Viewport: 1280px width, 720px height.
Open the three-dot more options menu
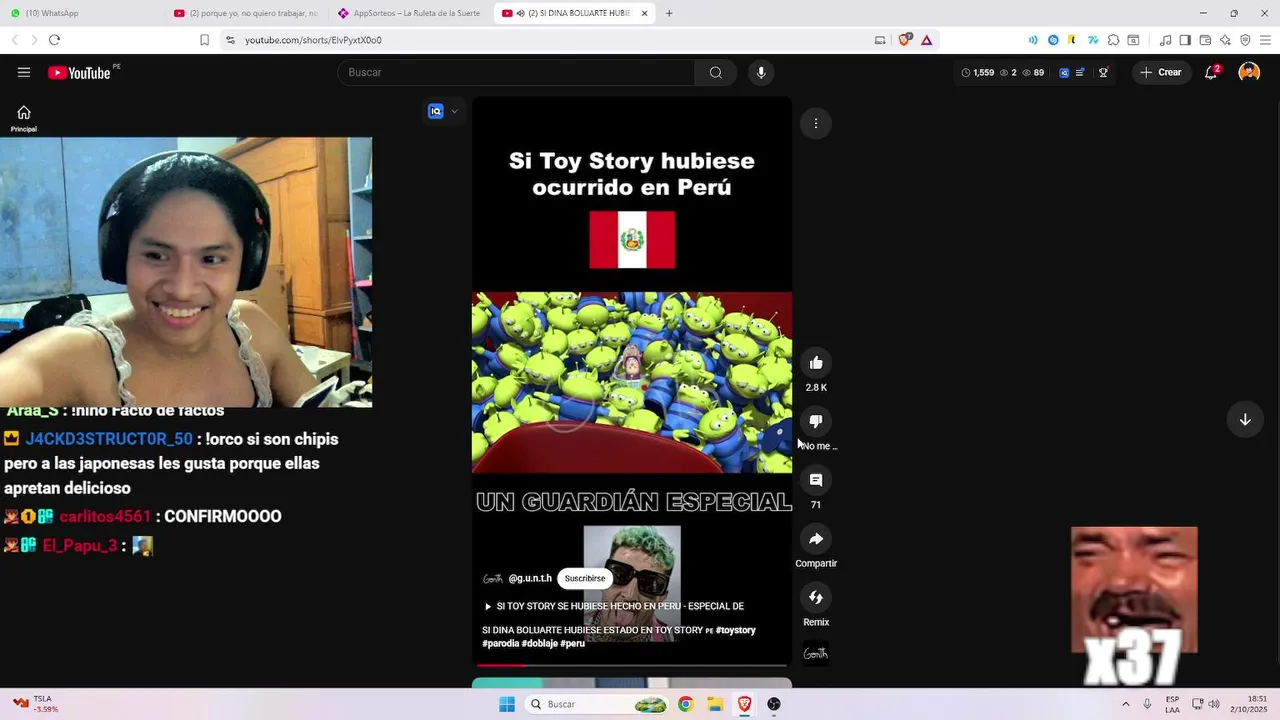pos(816,123)
